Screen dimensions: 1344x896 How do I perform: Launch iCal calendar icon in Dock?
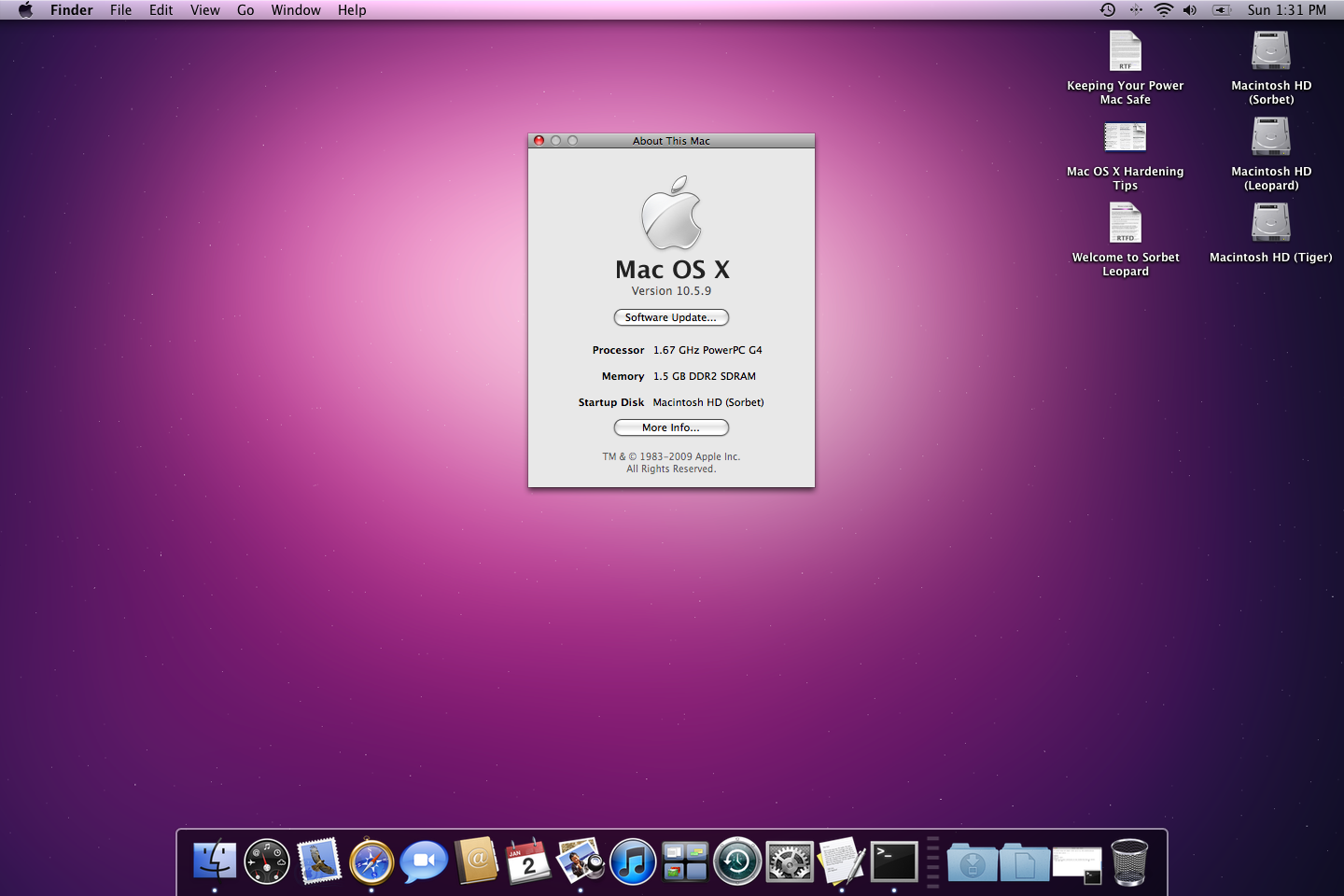point(528,861)
